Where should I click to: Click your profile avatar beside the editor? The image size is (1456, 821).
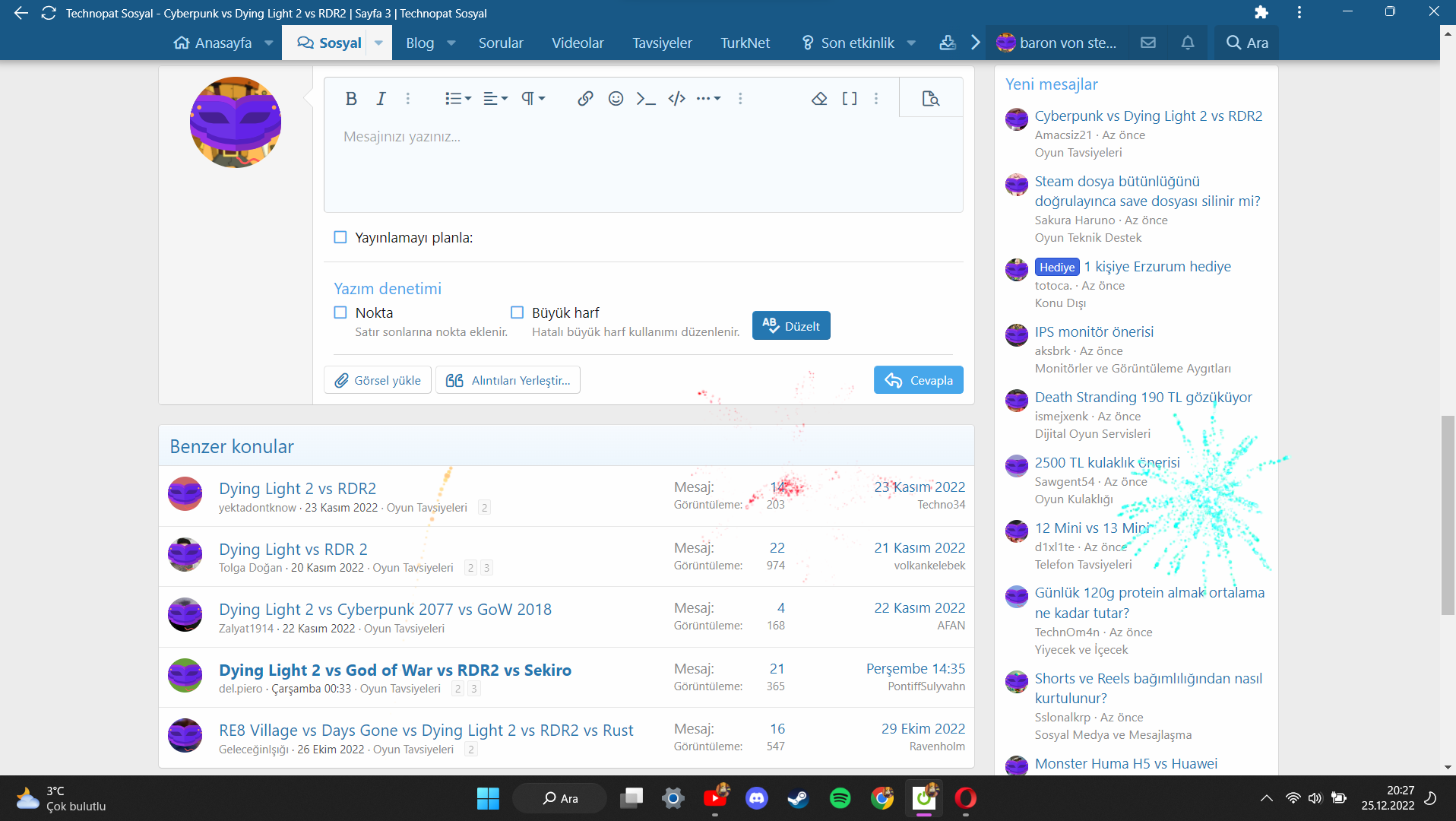(235, 122)
